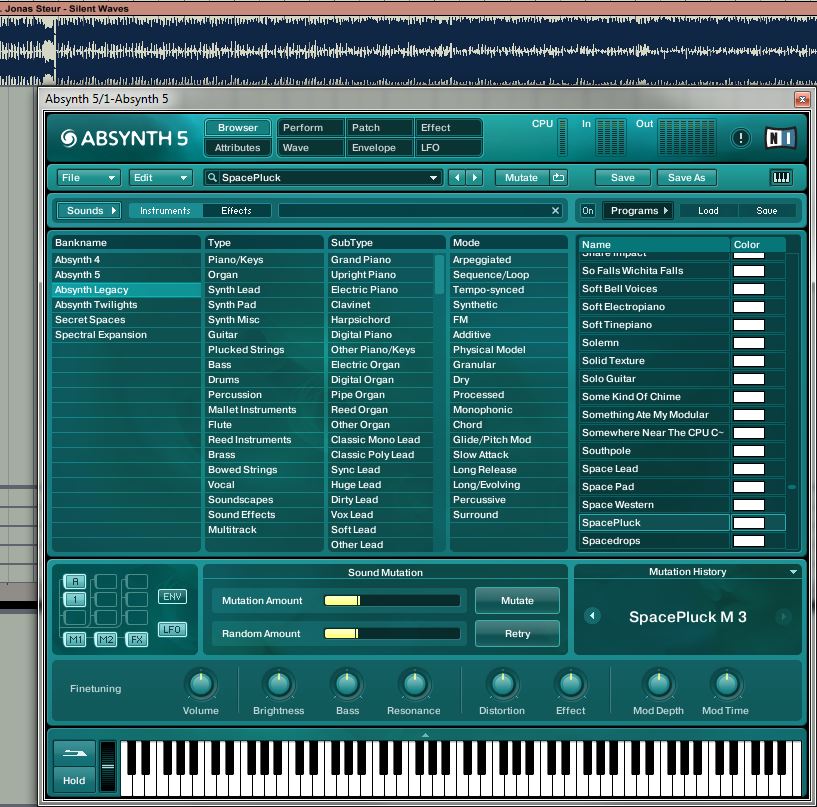Clear the search field with X icon
This screenshot has width=817, height=807.
point(555,210)
